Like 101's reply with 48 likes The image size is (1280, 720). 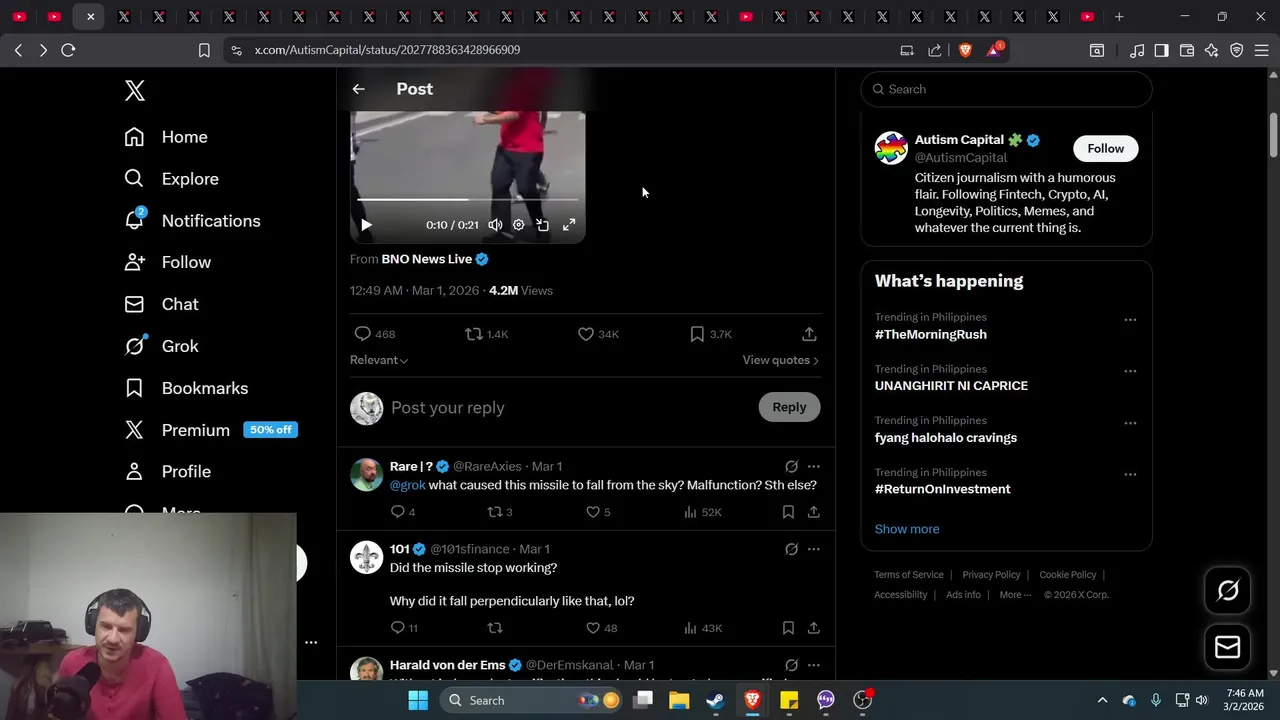pos(601,628)
